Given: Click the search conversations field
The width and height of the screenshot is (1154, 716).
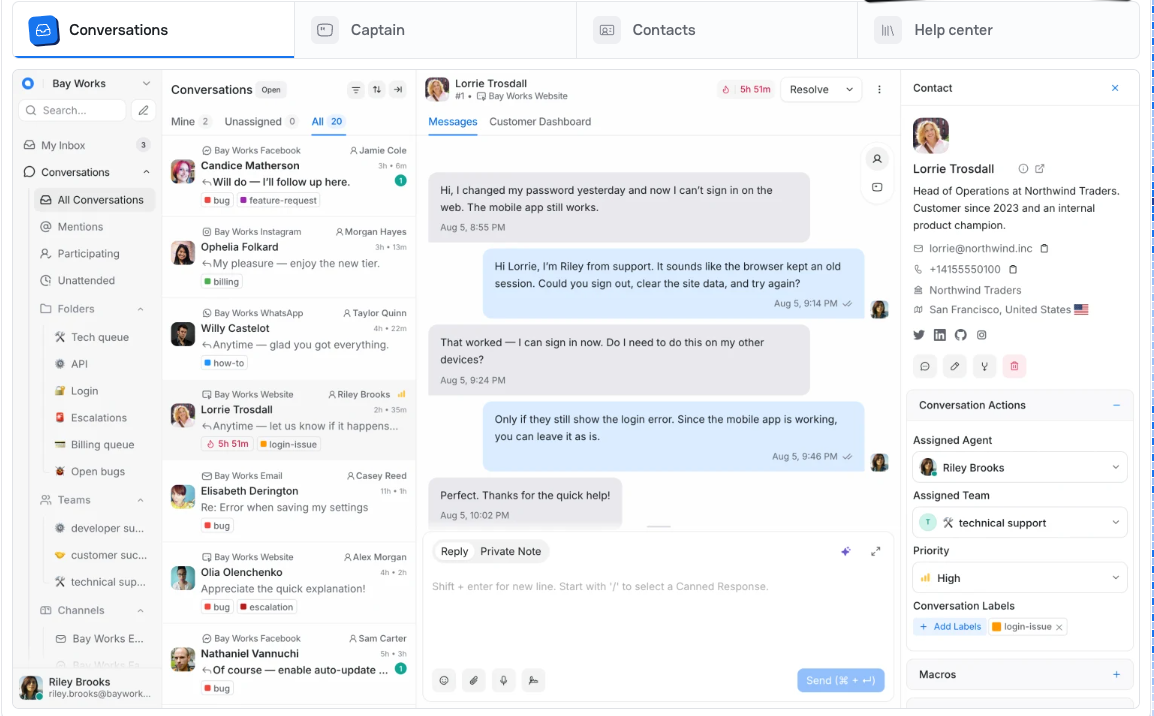Looking at the screenshot, I should (x=72, y=110).
